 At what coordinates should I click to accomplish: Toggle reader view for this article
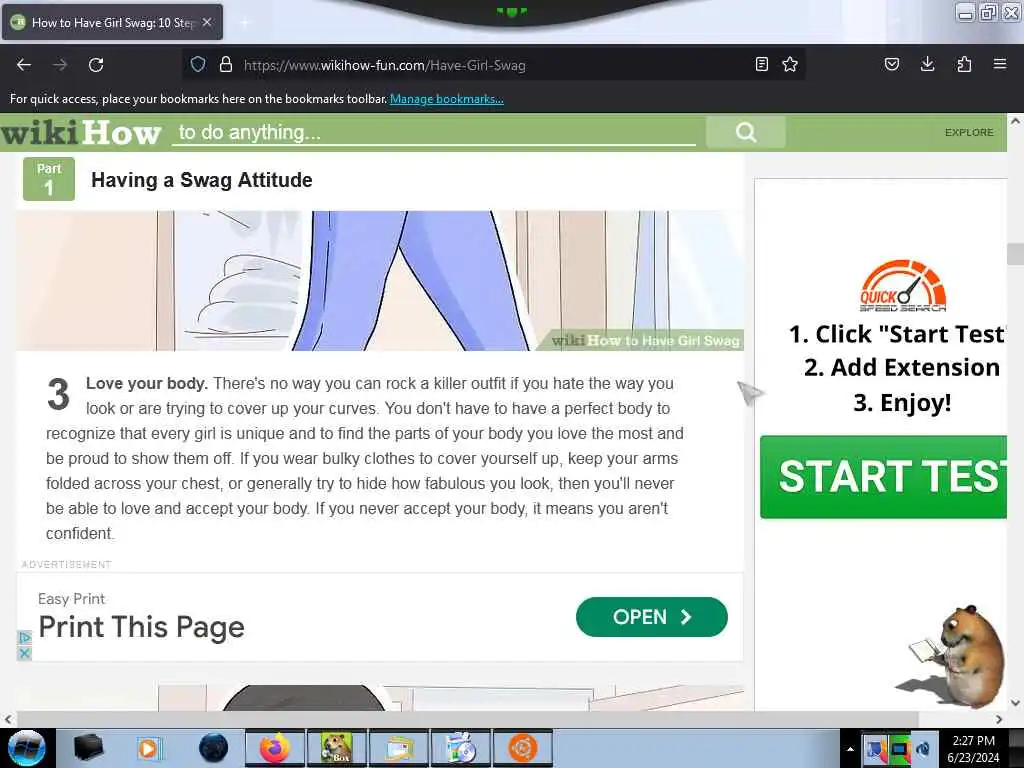coord(761,64)
